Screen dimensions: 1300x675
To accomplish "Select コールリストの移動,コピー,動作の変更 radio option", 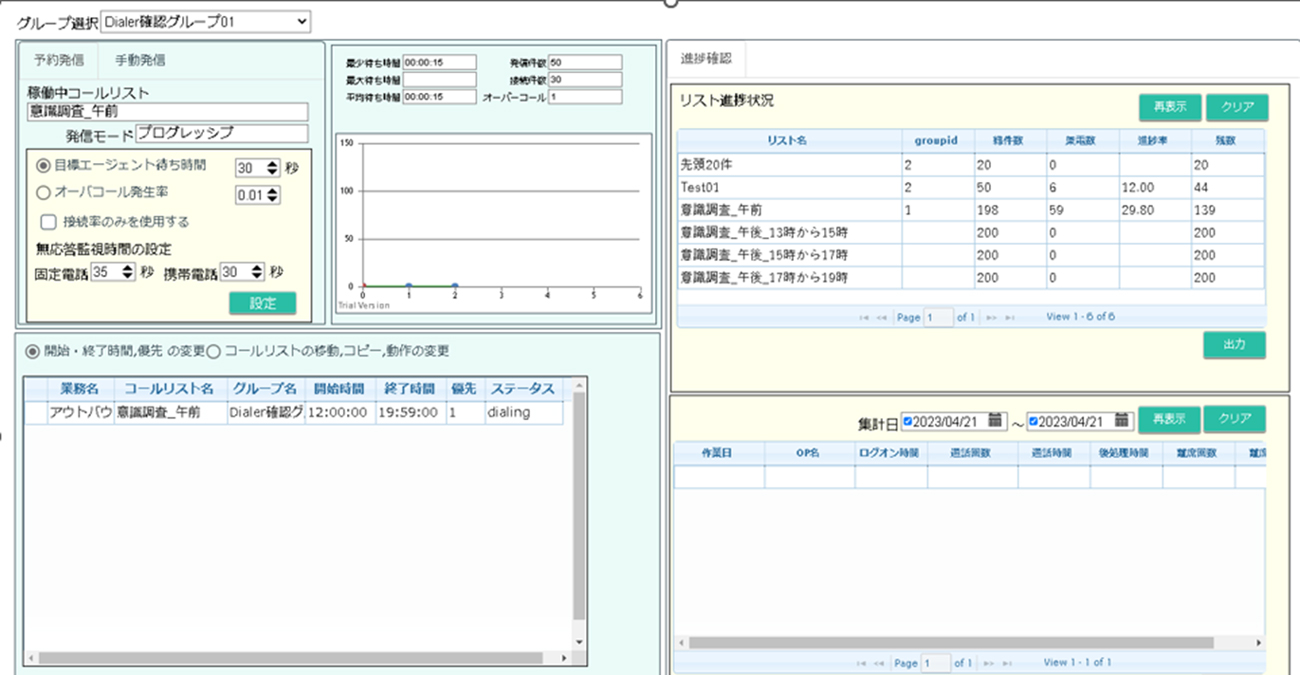I will pos(213,351).
